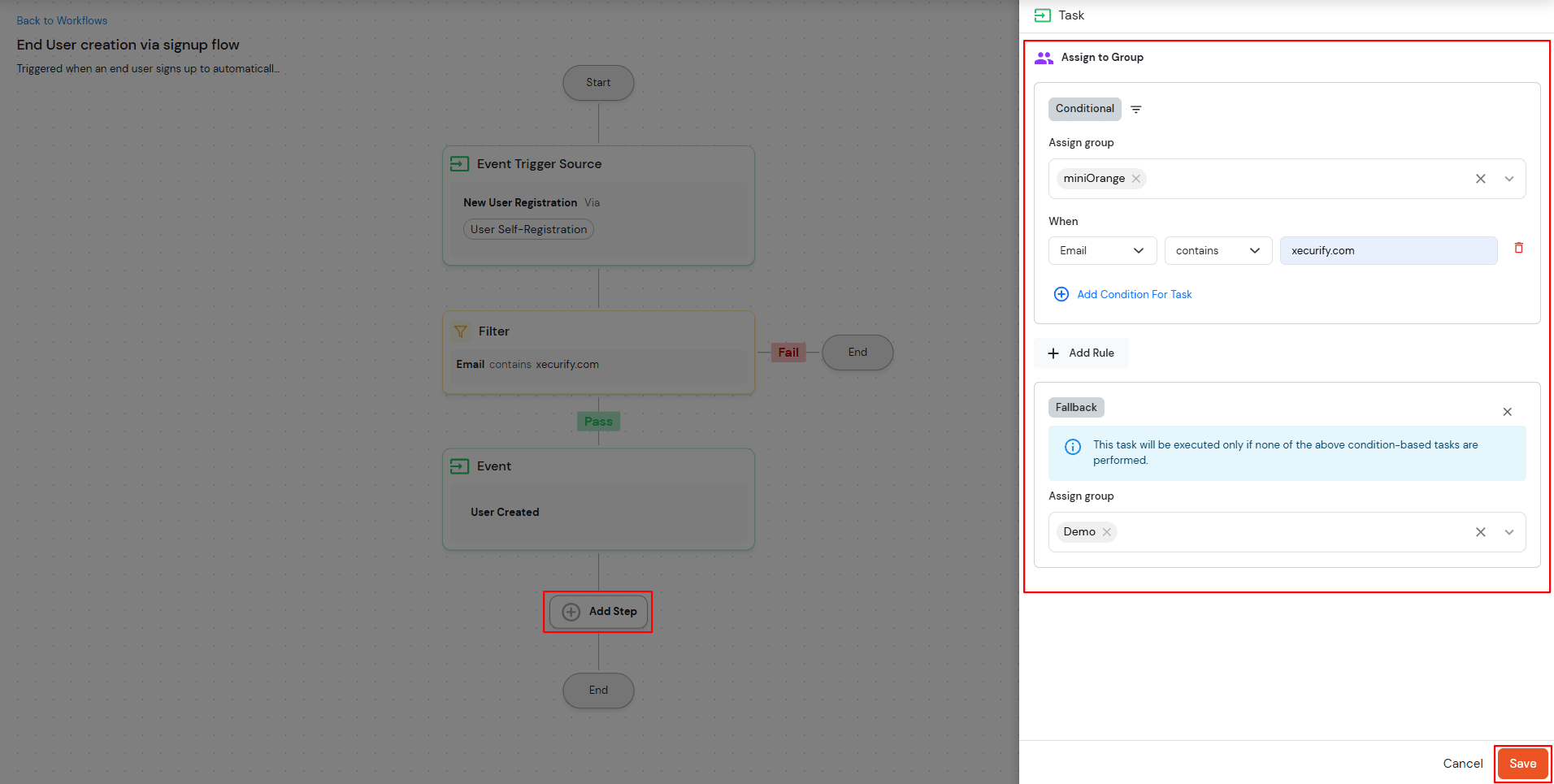
Task: Select the Fallback tab
Action: coord(1076,407)
